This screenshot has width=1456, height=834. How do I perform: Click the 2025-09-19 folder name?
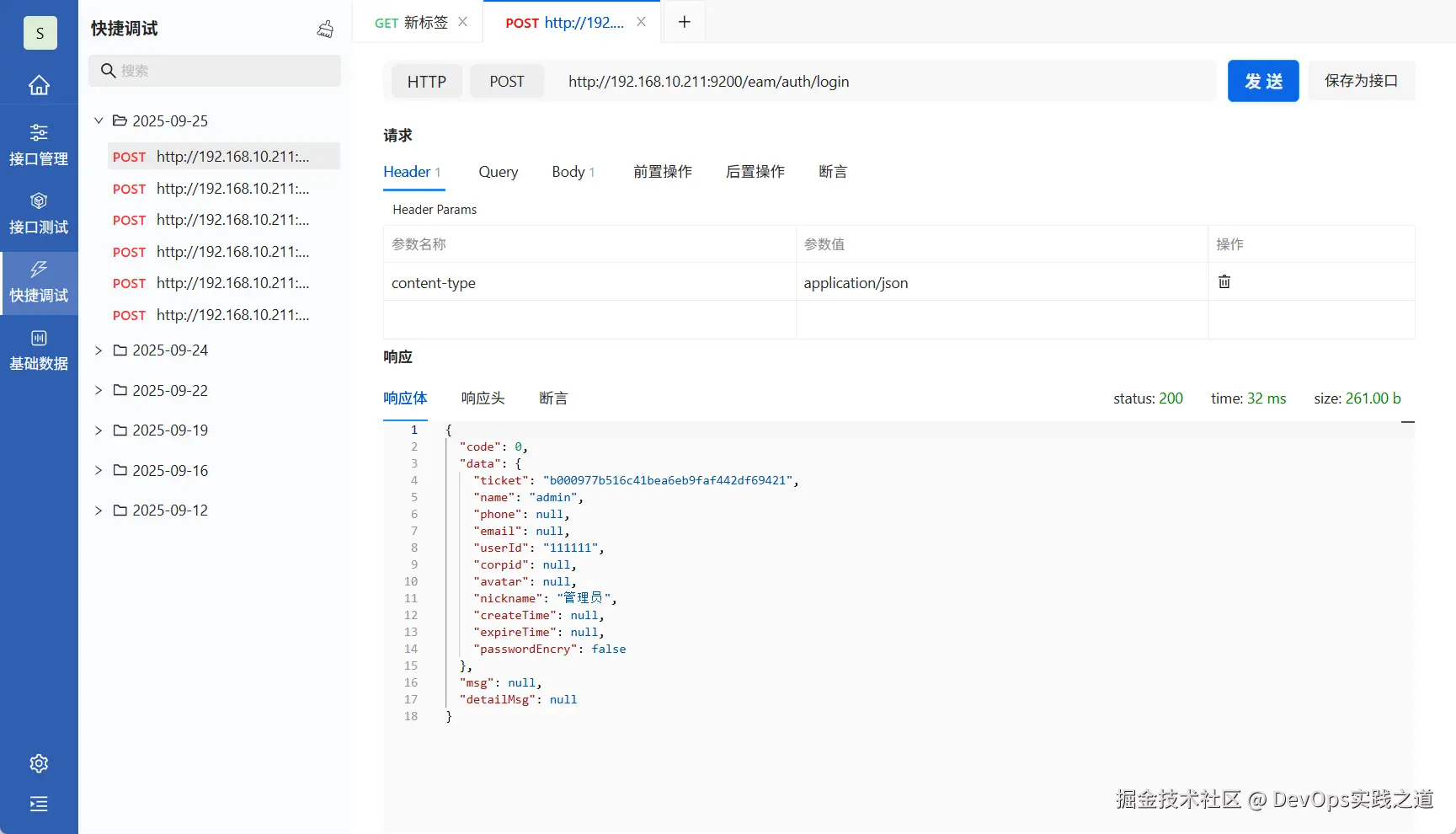tap(170, 430)
